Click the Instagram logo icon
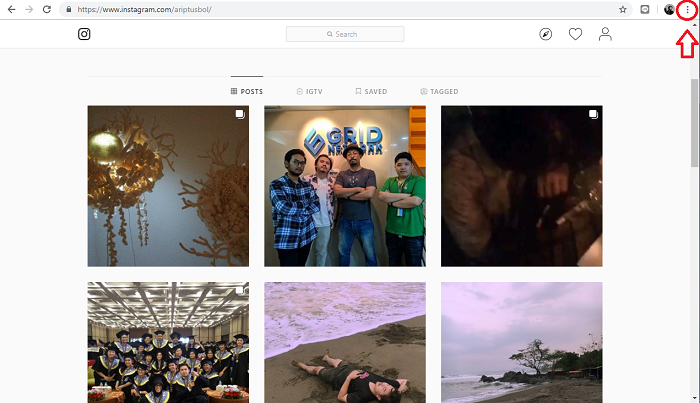The image size is (700, 403). [84, 34]
